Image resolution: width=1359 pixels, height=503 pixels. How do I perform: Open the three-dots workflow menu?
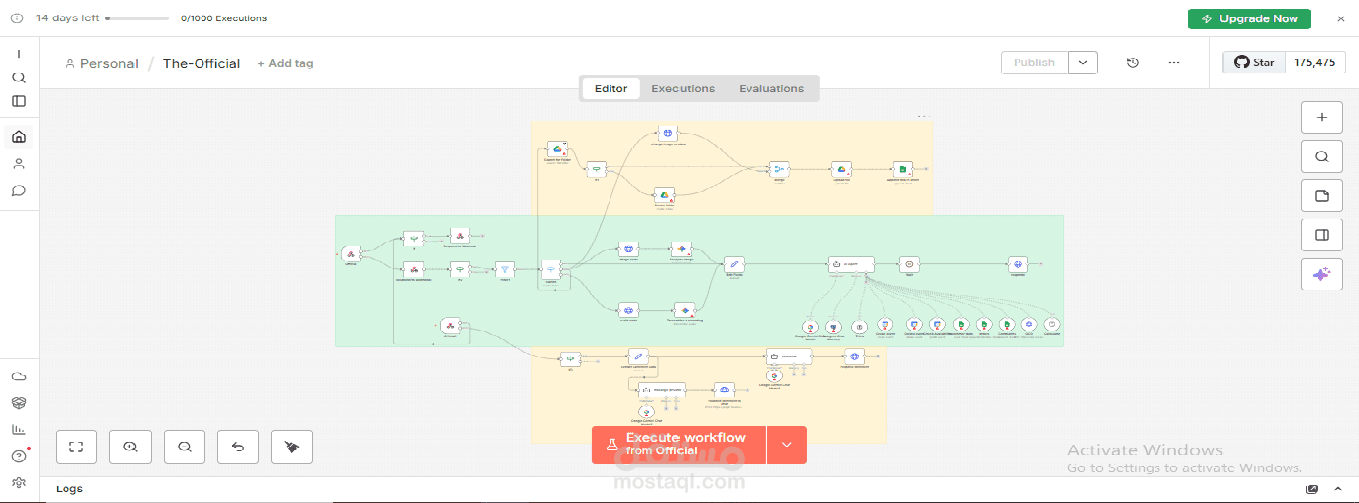[x=1174, y=63]
